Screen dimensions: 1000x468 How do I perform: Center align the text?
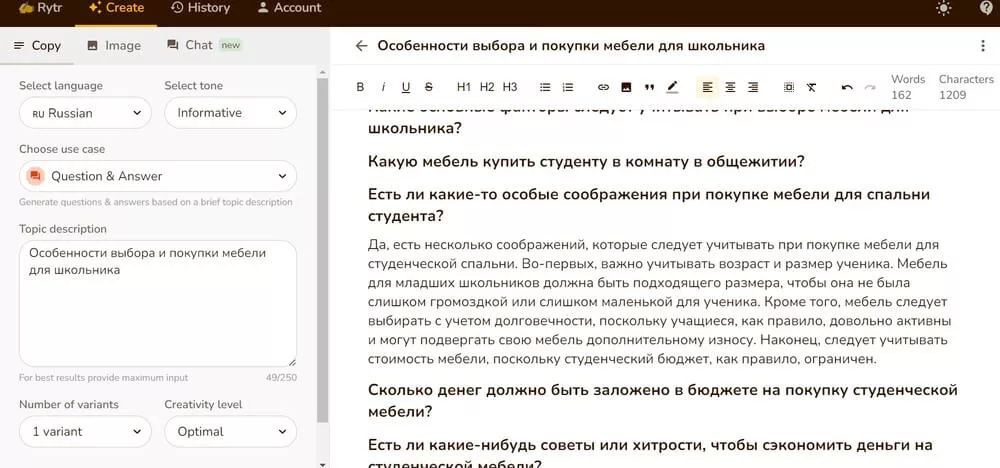pos(730,87)
